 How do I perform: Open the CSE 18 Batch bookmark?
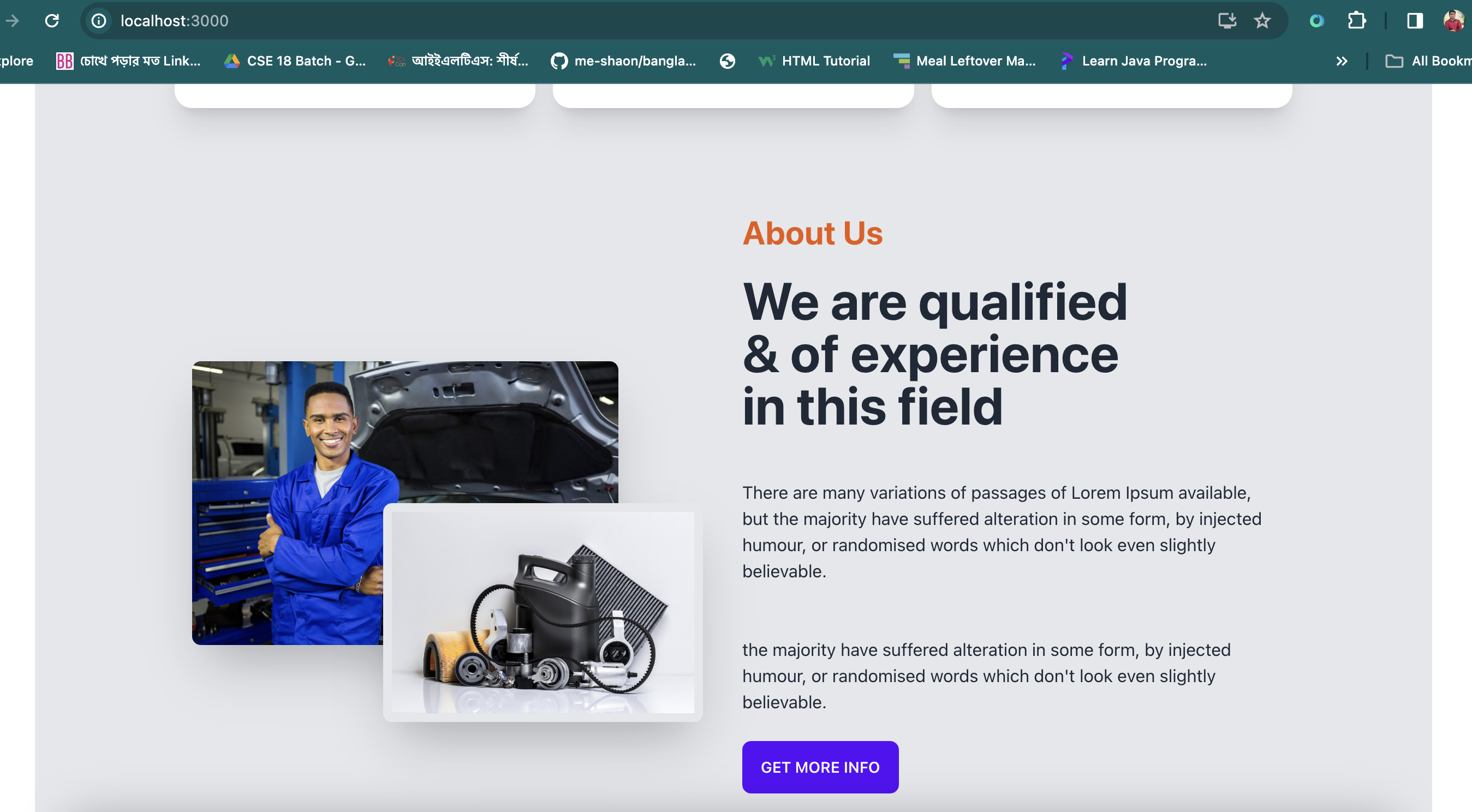(x=295, y=61)
